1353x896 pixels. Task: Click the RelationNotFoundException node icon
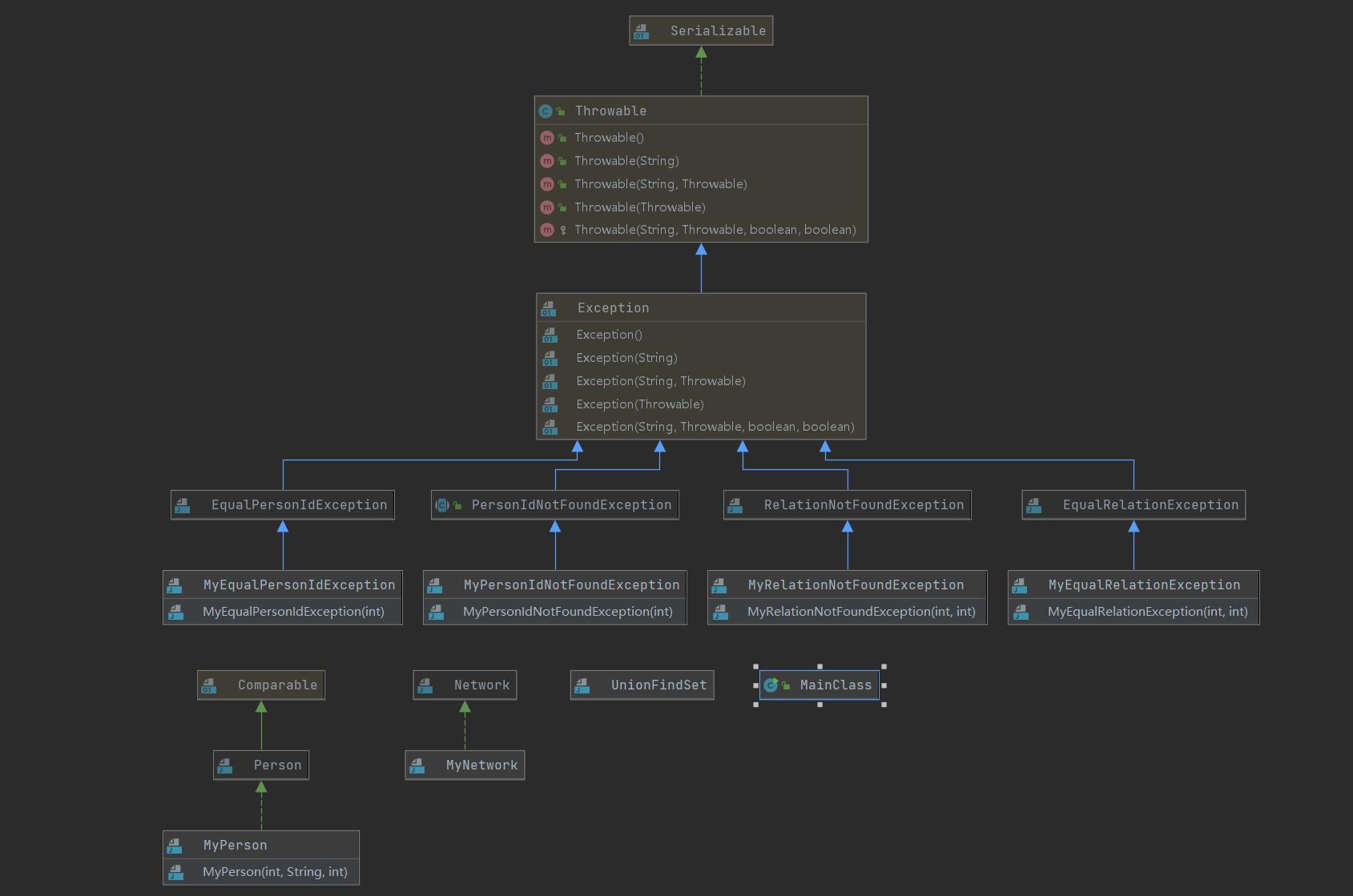(x=735, y=505)
